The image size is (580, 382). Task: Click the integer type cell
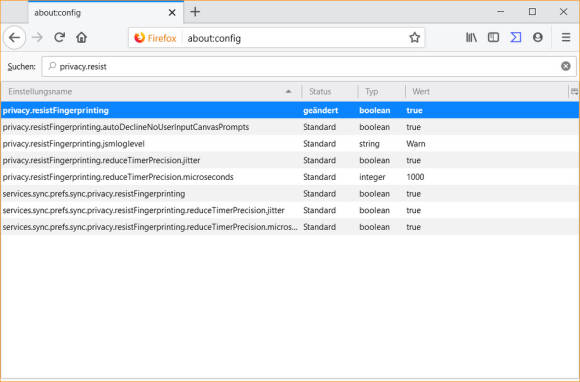pyautogui.click(x=372, y=177)
